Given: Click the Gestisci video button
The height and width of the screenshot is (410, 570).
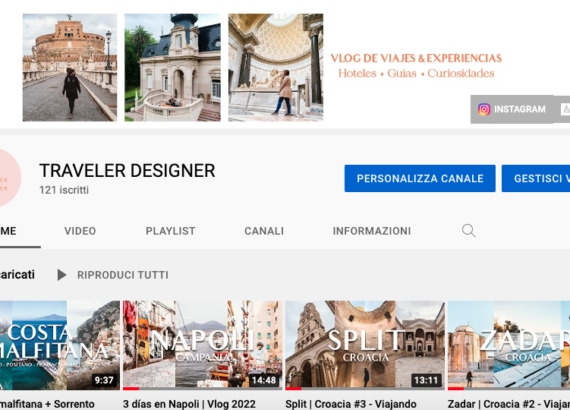Looking at the screenshot, I should click(536, 178).
